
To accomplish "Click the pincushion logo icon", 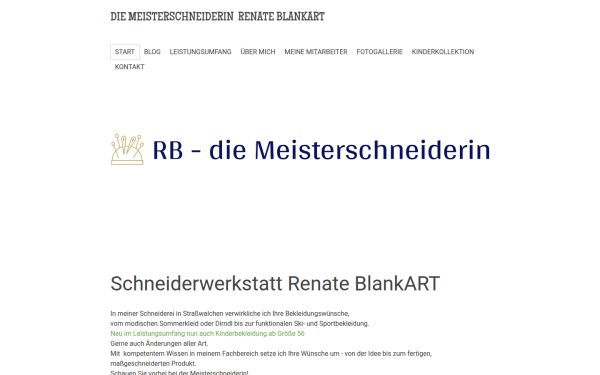I will tap(127, 150).
